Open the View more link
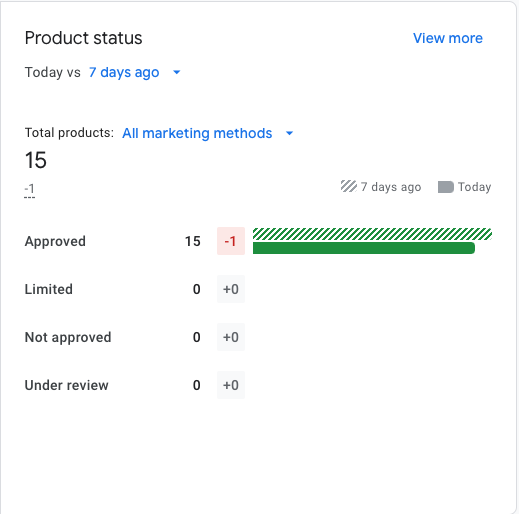 pos(448,38)
